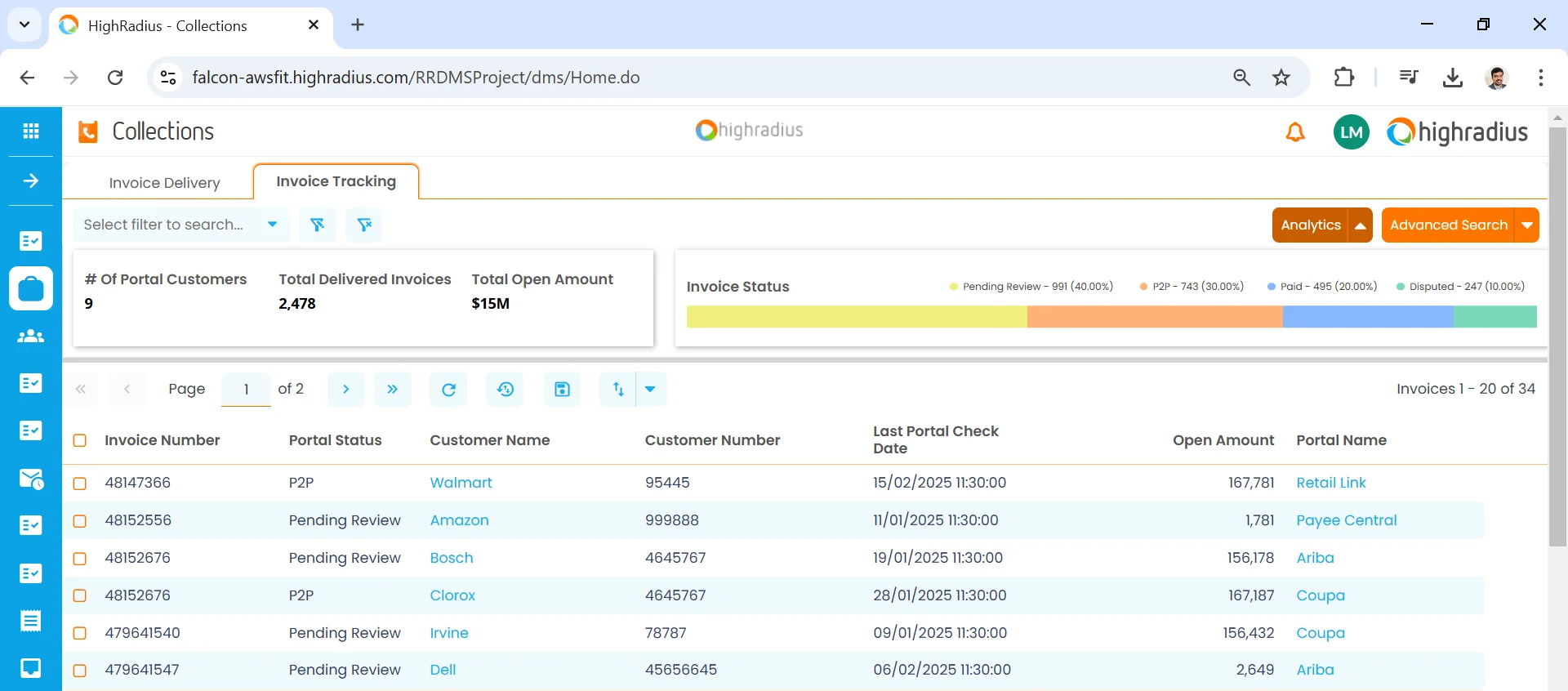Switch to the Invoice Delivery tab
Screen dimensions: 1568x691
tap(165, 183)
